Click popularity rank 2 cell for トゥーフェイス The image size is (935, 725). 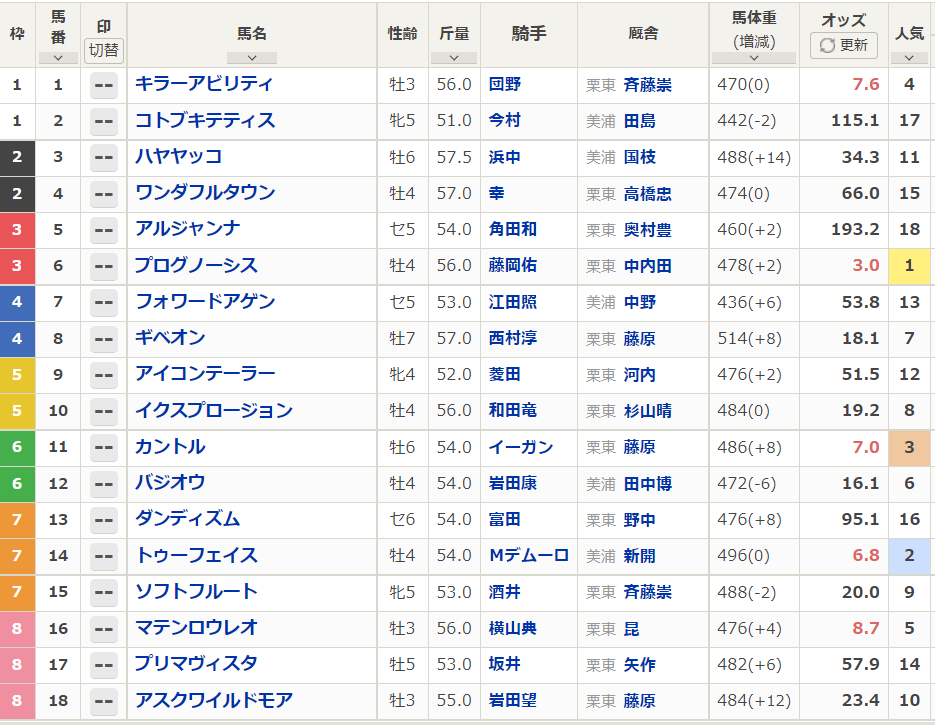[x=909, y=556]
